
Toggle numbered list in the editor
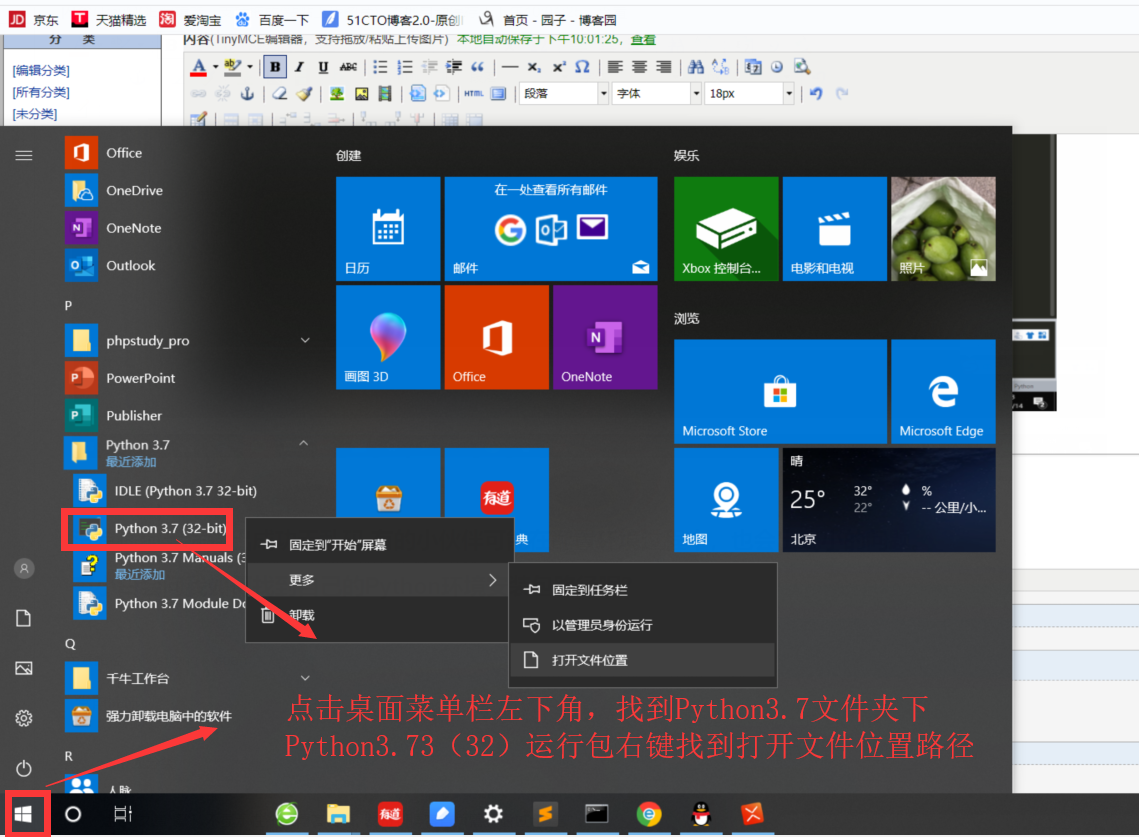[405, 67]
